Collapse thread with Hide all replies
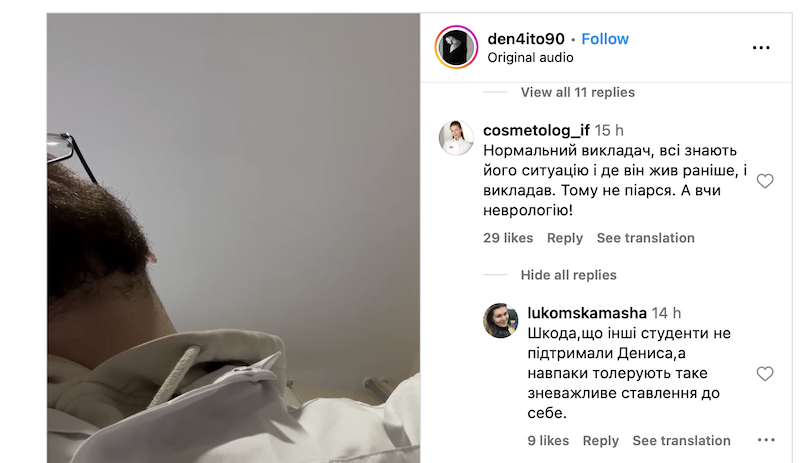The image size is (800, 463). click(x=568, y=275)
